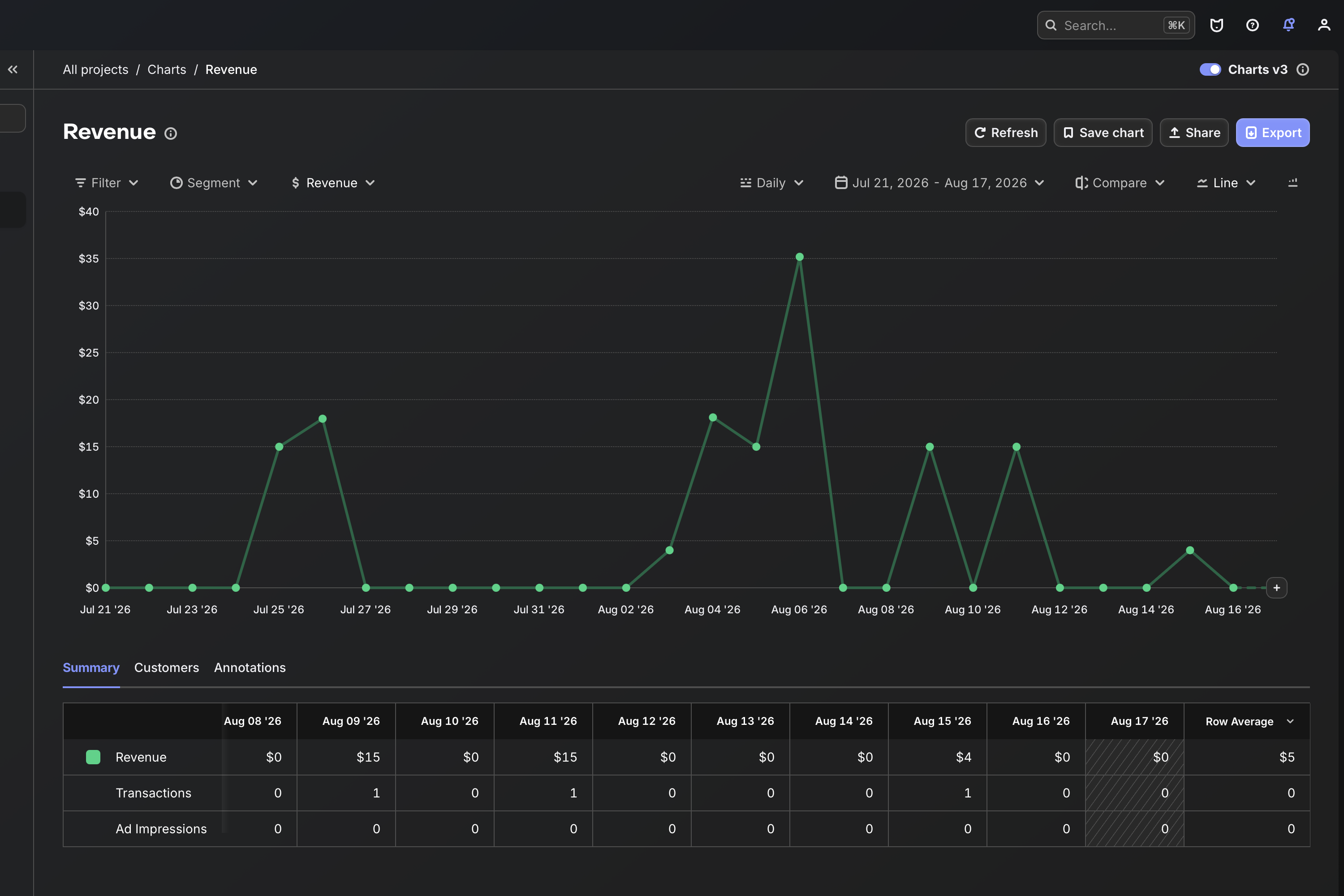Click the info icon next to Revenue title
This screenshot has width=1344, height=896.
pyautogui.click(x=171, y=134)
